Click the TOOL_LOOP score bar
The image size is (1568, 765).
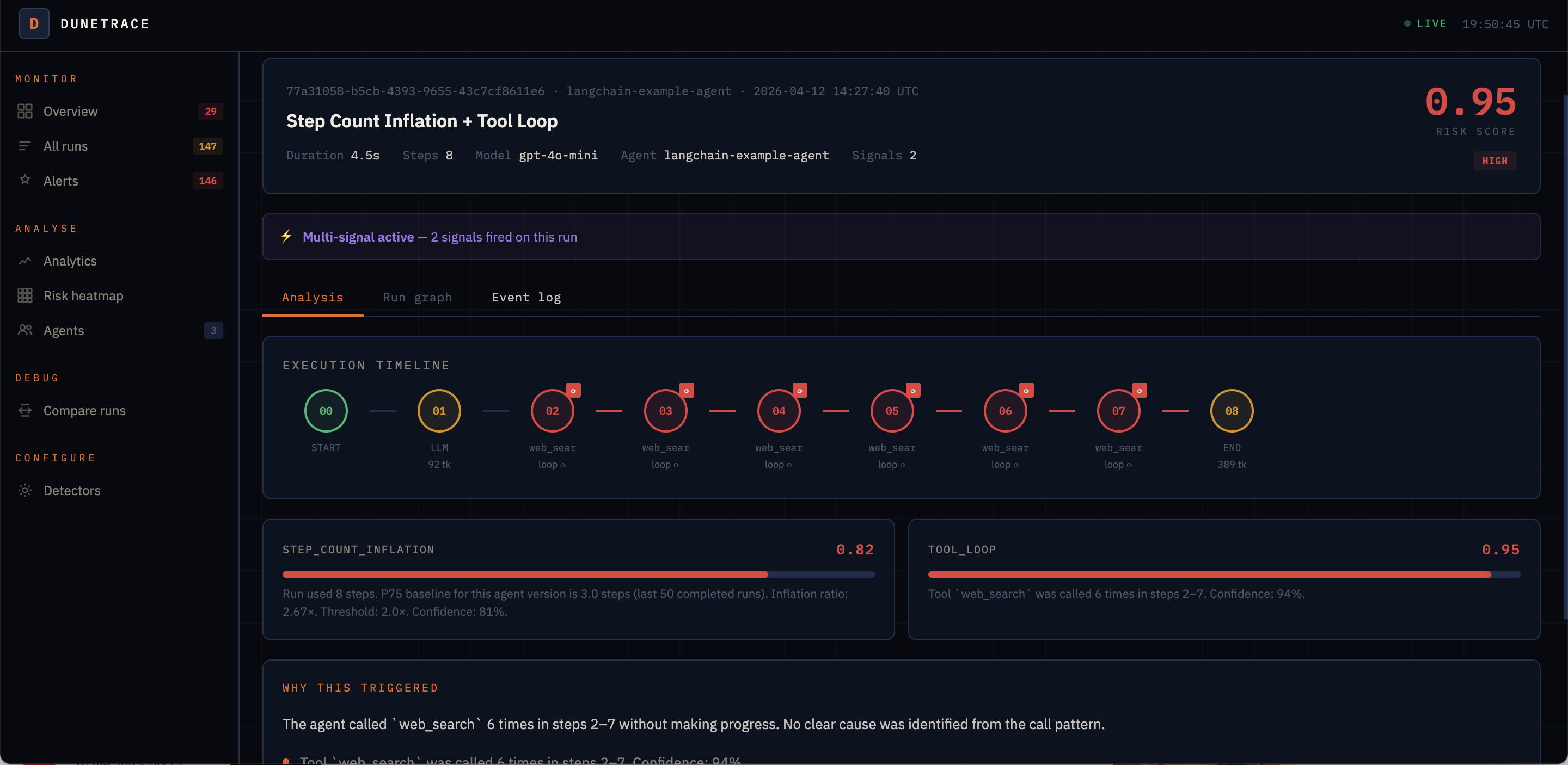click(x=1224, y=574)
